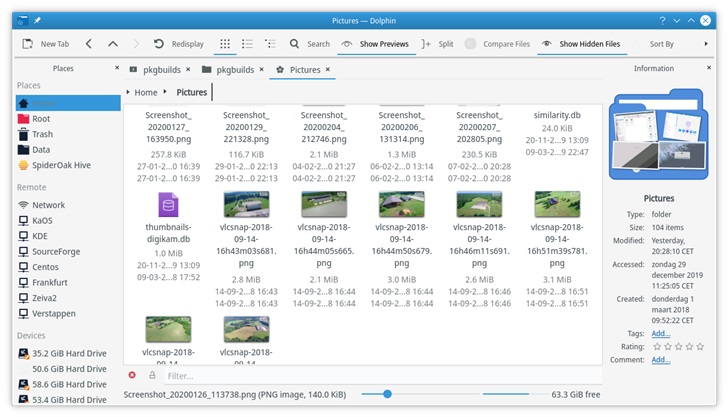Image resolution: width=728 pixels, height=417 pixels.
Task: Click into the Filter text field
Action: [x=383, y=376]
